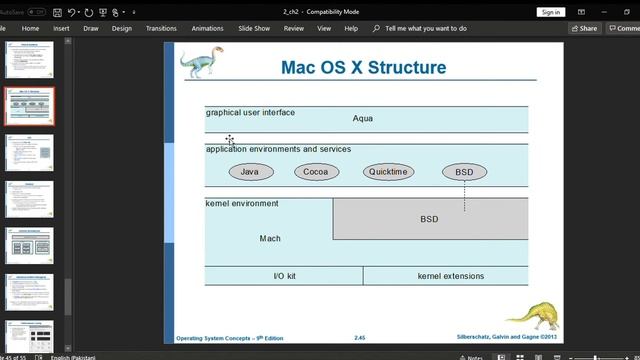Select the first slide thumbnail in panel
640x360 pixels.
pyautogui.click(x=29, y=60)
